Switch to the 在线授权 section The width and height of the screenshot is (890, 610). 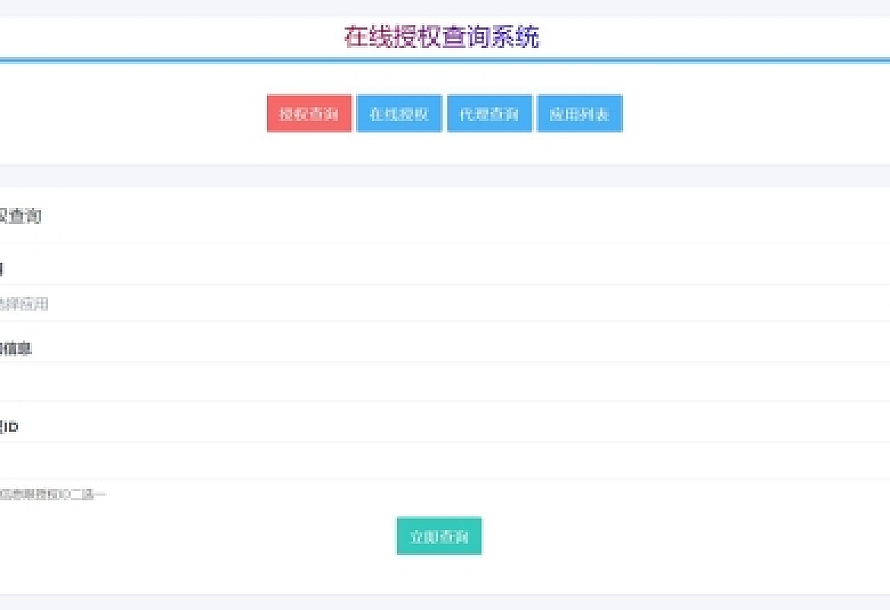401,113
